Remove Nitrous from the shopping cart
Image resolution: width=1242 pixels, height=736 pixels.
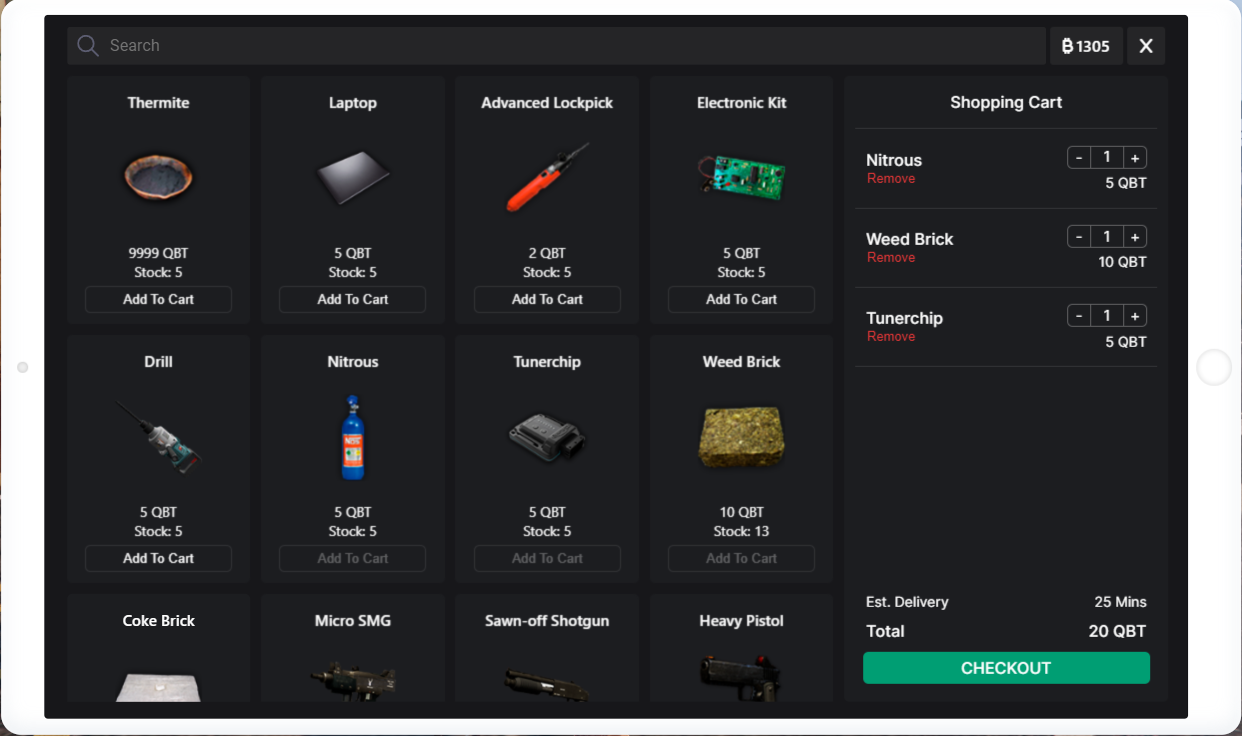891,179
